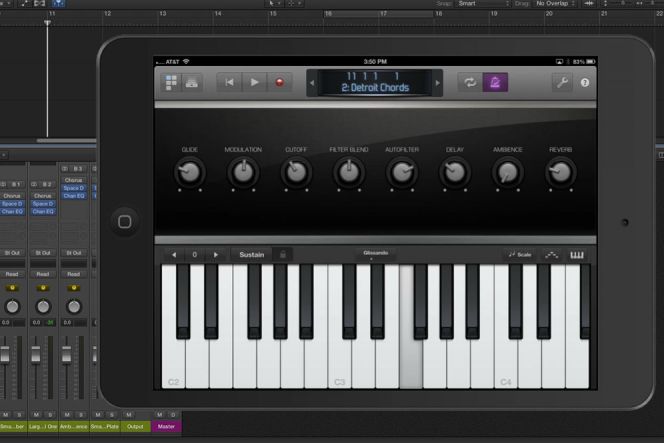664x443 pixels.
Task: Mute the Larg...l One channel strip
Action: 36,415
